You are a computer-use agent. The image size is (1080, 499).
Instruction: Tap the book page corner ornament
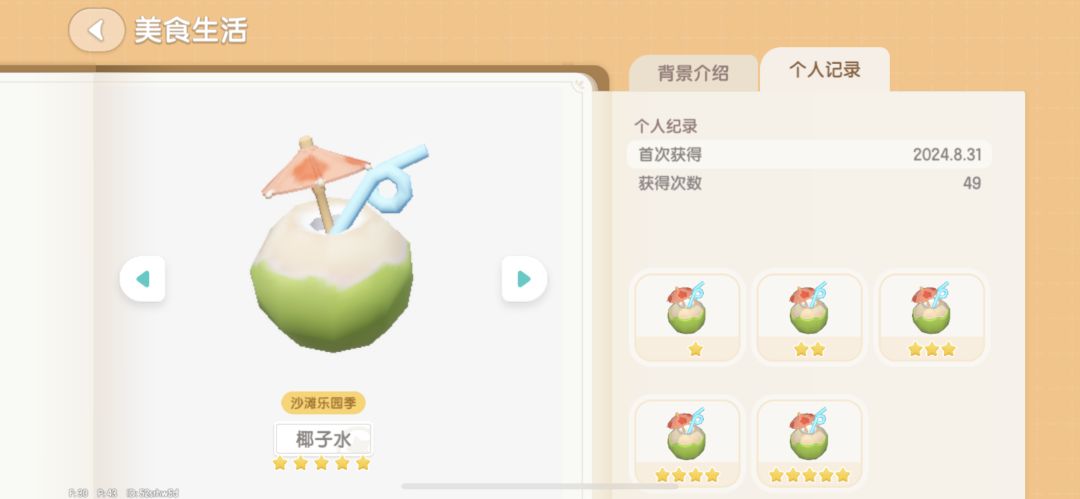(x=582, y=84)
